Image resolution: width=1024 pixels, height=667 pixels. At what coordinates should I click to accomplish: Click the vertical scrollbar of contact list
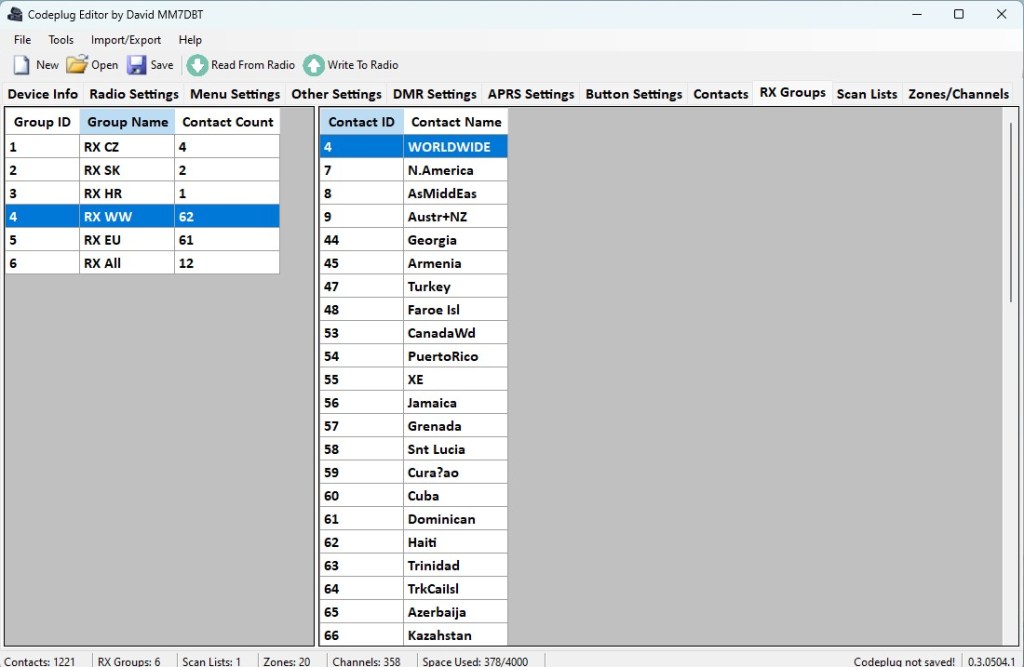pyautogui.click(x=1010, y=210)
